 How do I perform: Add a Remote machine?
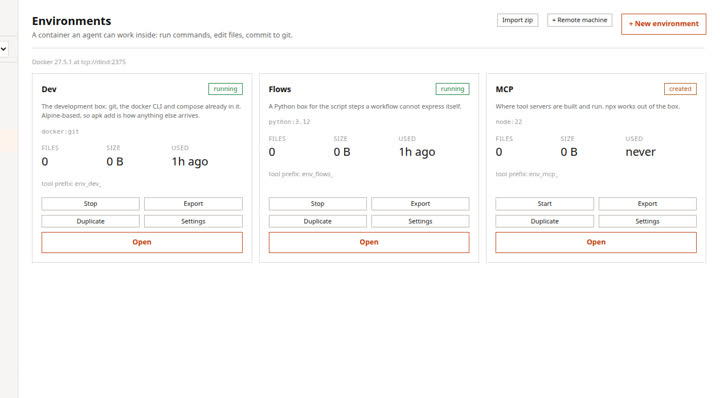click(579, 20)
